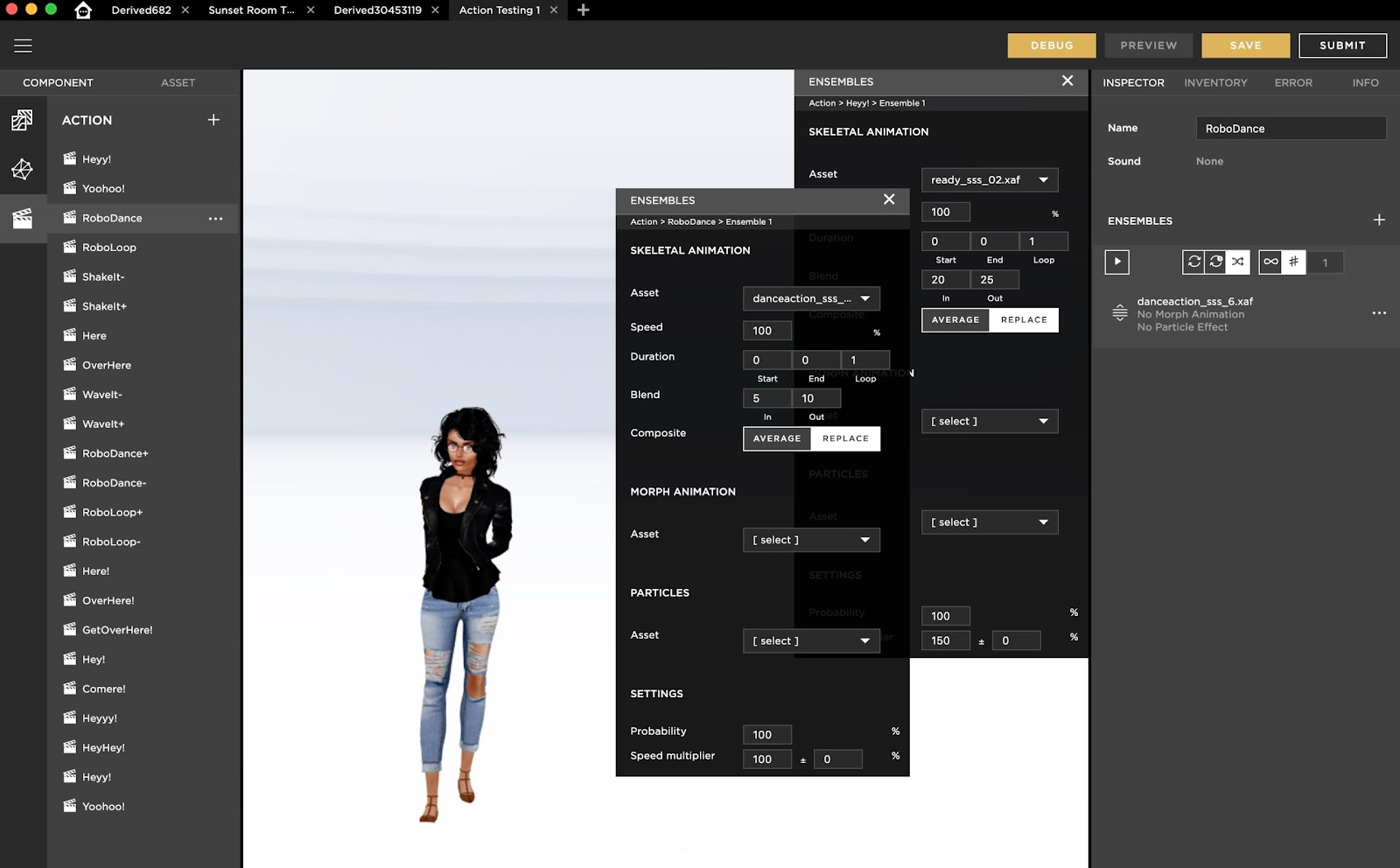
Task: Select the repeat-once loop mode icon
Action: coord(1216,262)
